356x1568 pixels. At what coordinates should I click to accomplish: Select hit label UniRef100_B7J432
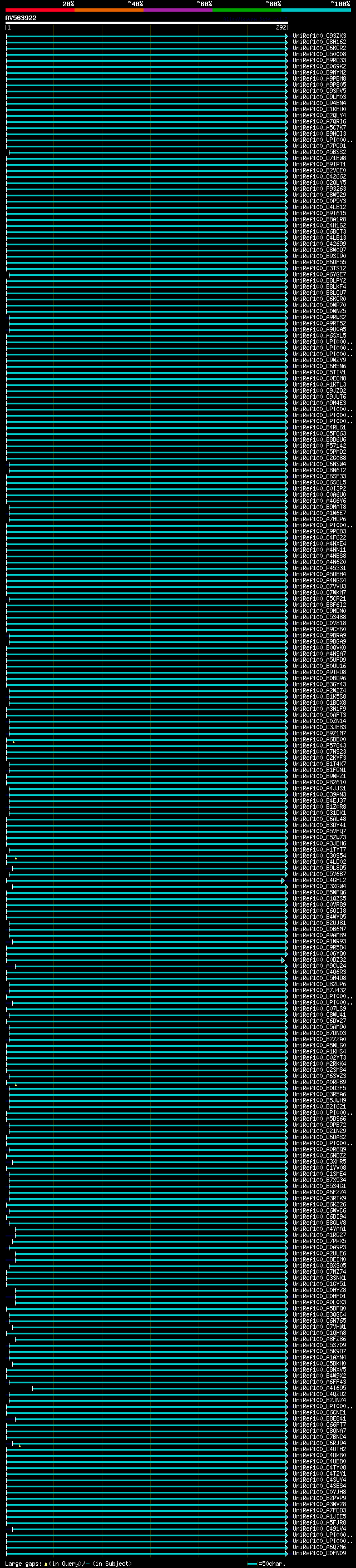pyautogui.click(x=319, y=990)
